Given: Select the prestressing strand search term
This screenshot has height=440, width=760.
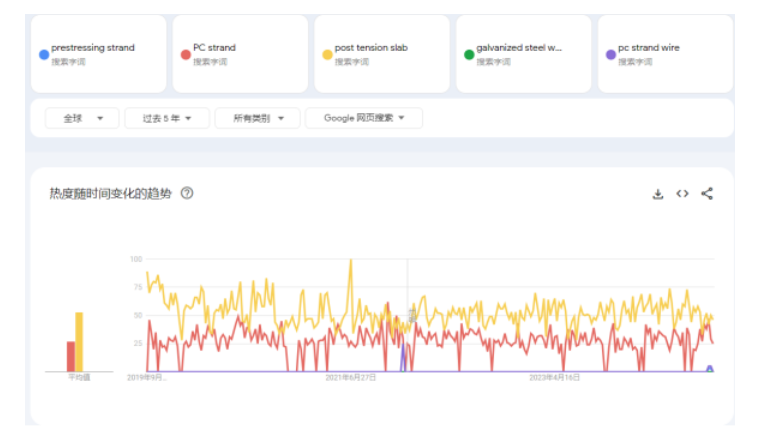Looking at the screenshot, I should [93, 48].
